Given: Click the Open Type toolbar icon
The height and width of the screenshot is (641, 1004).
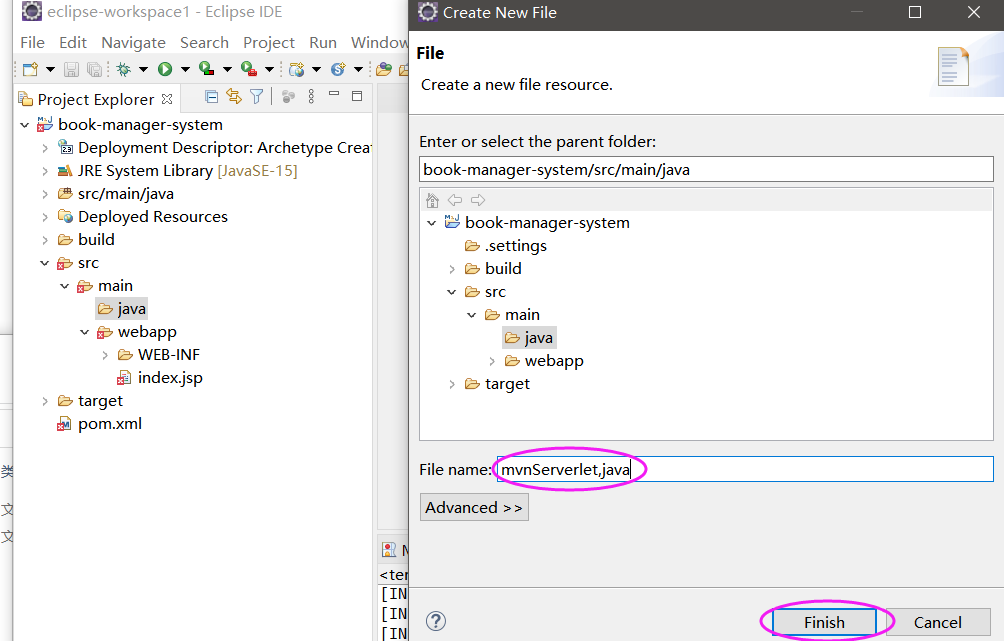Looking at the screenshot, I should (x=384, y=69).
